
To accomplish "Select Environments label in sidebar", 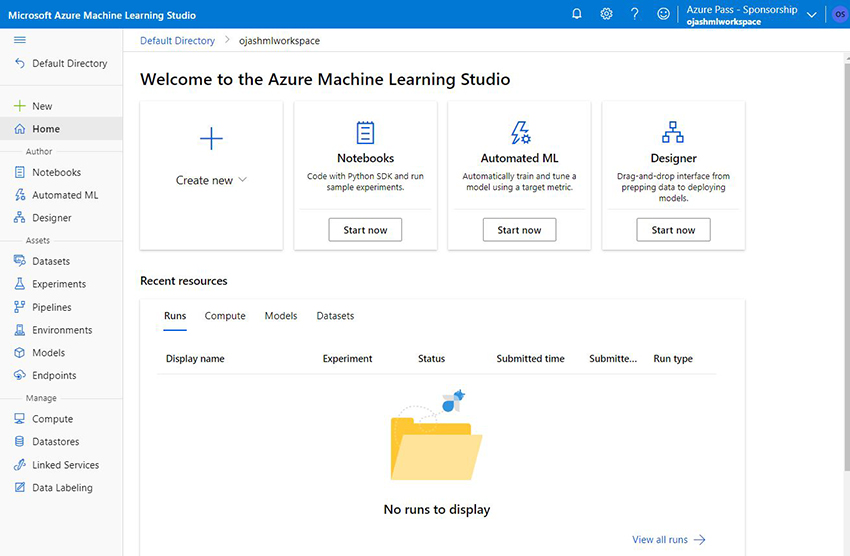I will coord(62,330).
